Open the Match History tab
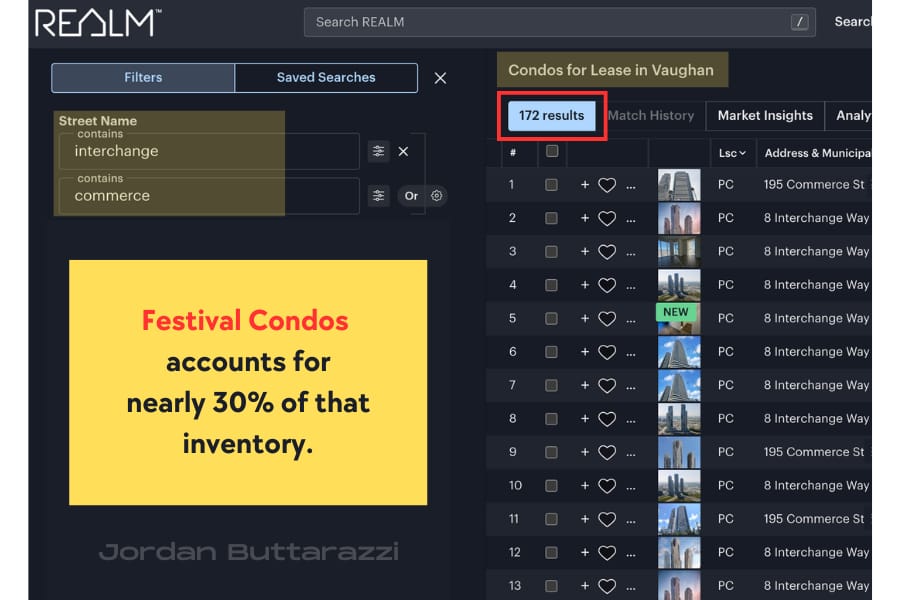Screen dimensions: 900x600 point(651,115)
